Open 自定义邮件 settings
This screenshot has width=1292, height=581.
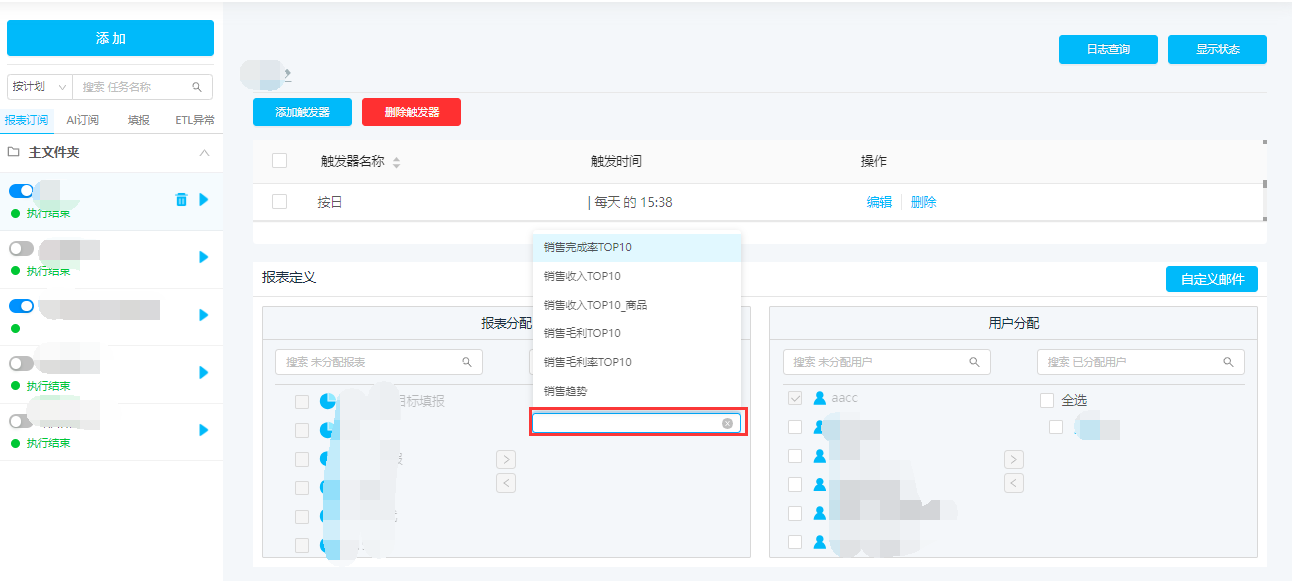[x=1212, y=279]
